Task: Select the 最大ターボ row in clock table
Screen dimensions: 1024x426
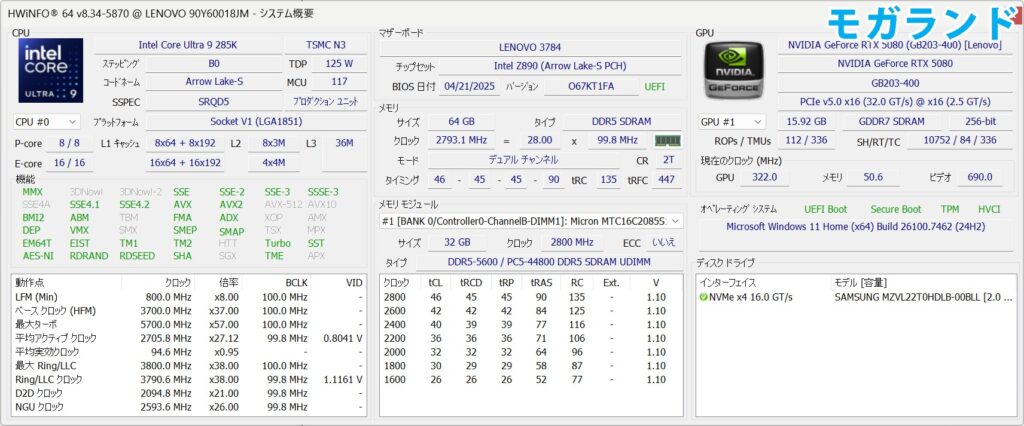Action: point(40,325)
